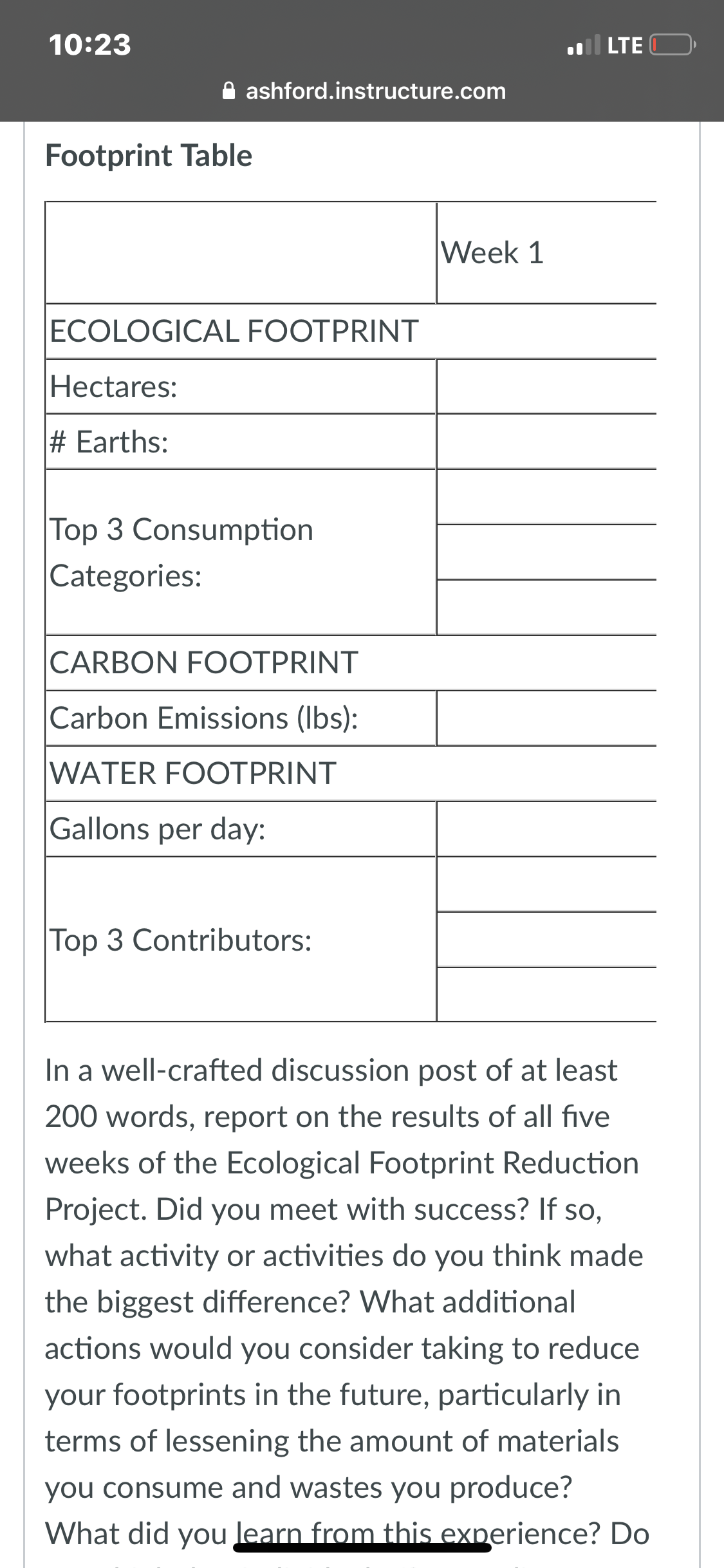Tap the low battery icon

(x=673, y=45)
